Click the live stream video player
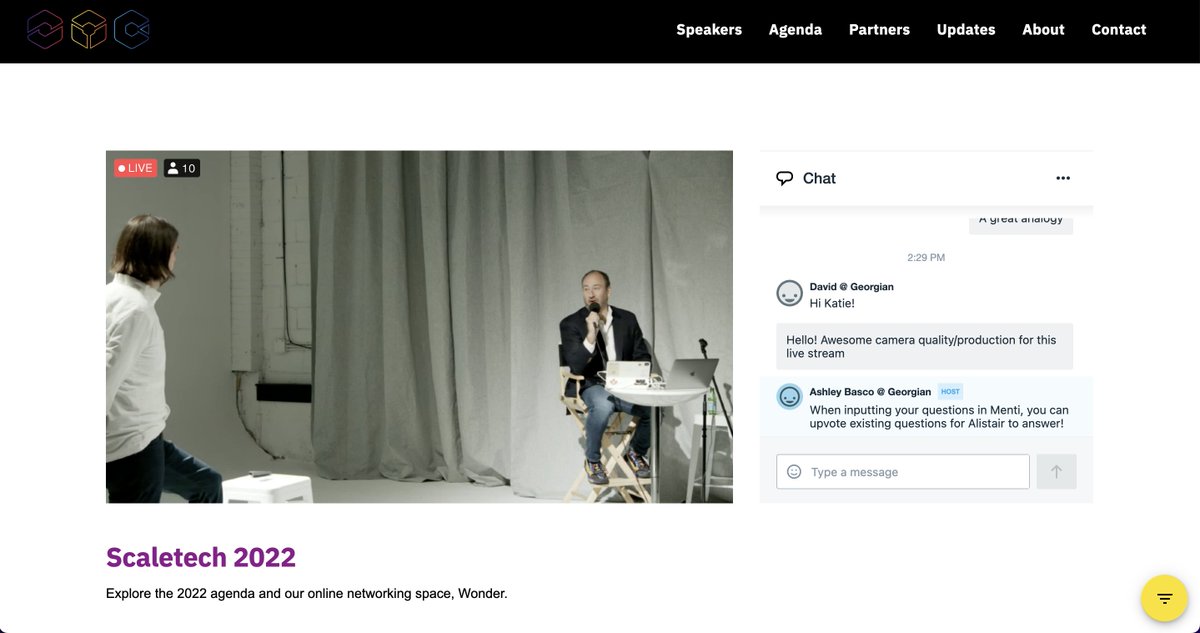Screen dimensions: 1200x633 click(x=419, y=327)
